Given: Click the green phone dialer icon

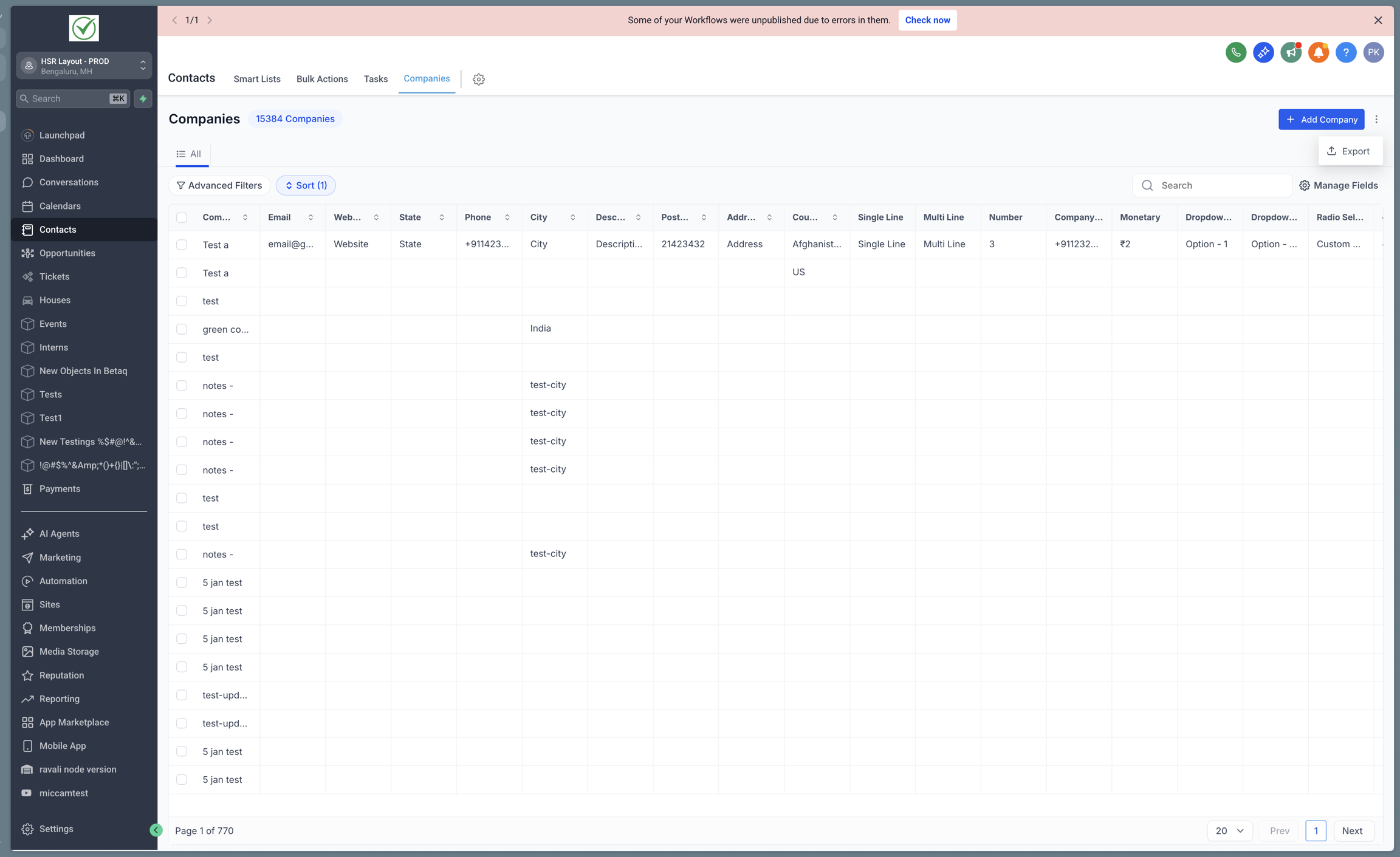Looking at the screenshot, I should point(1235,52).
